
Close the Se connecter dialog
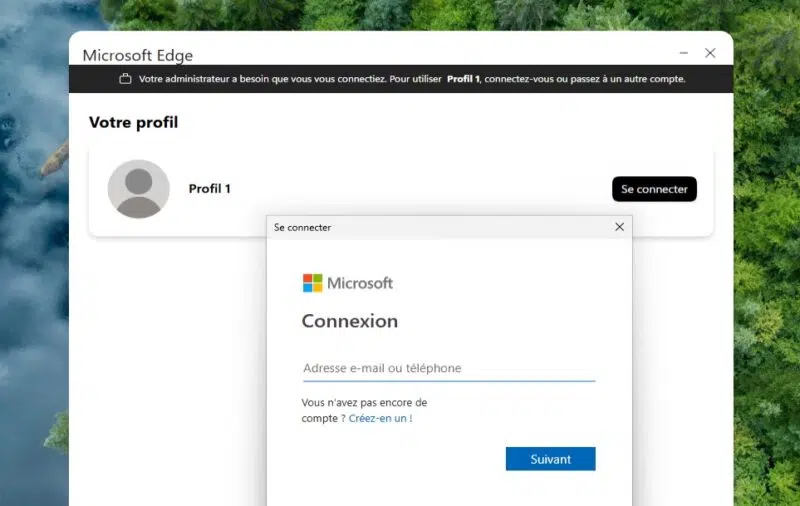619,227
